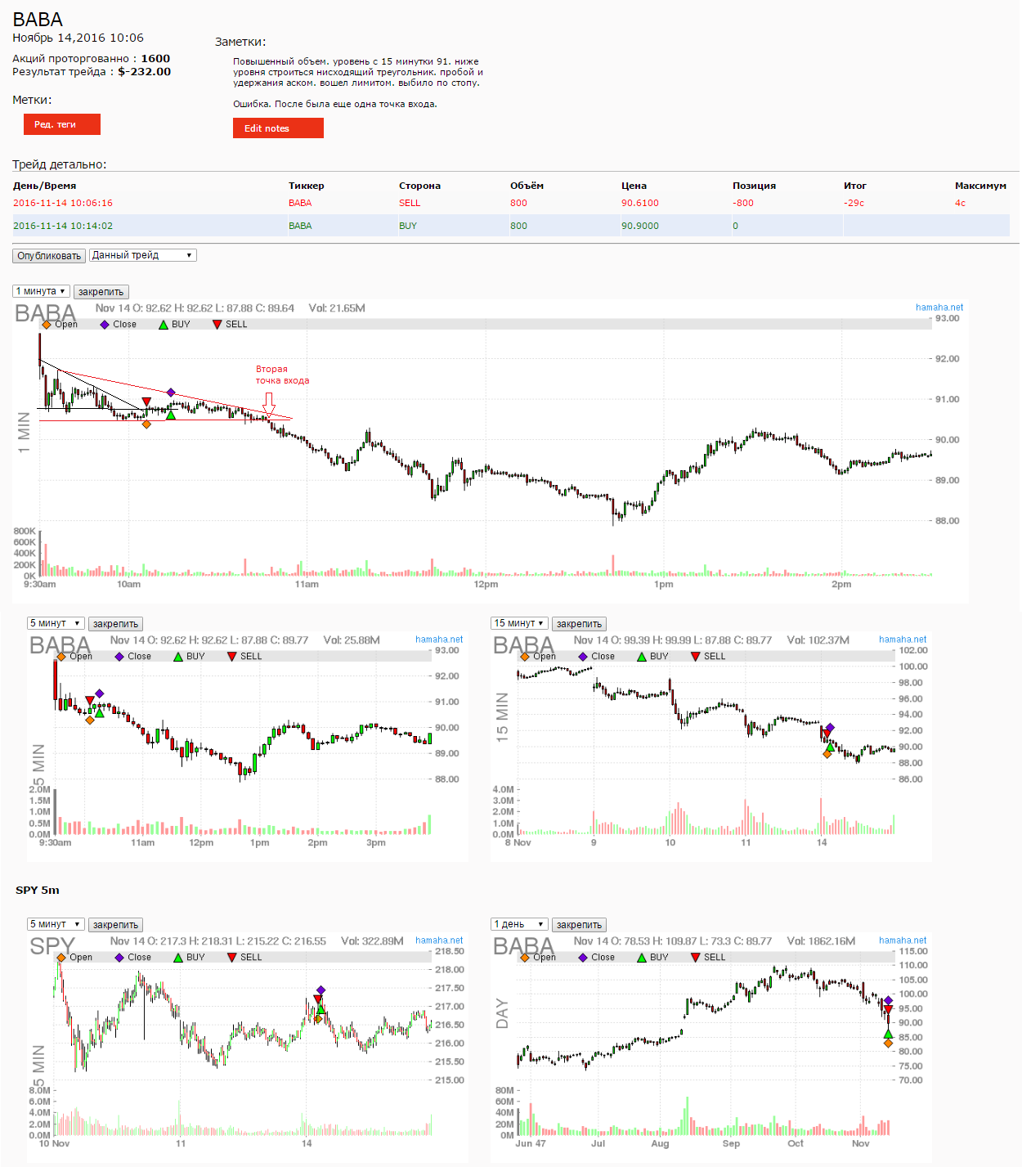
Task: Click red SELL triangle in 1 min legend
Action: 217,325
